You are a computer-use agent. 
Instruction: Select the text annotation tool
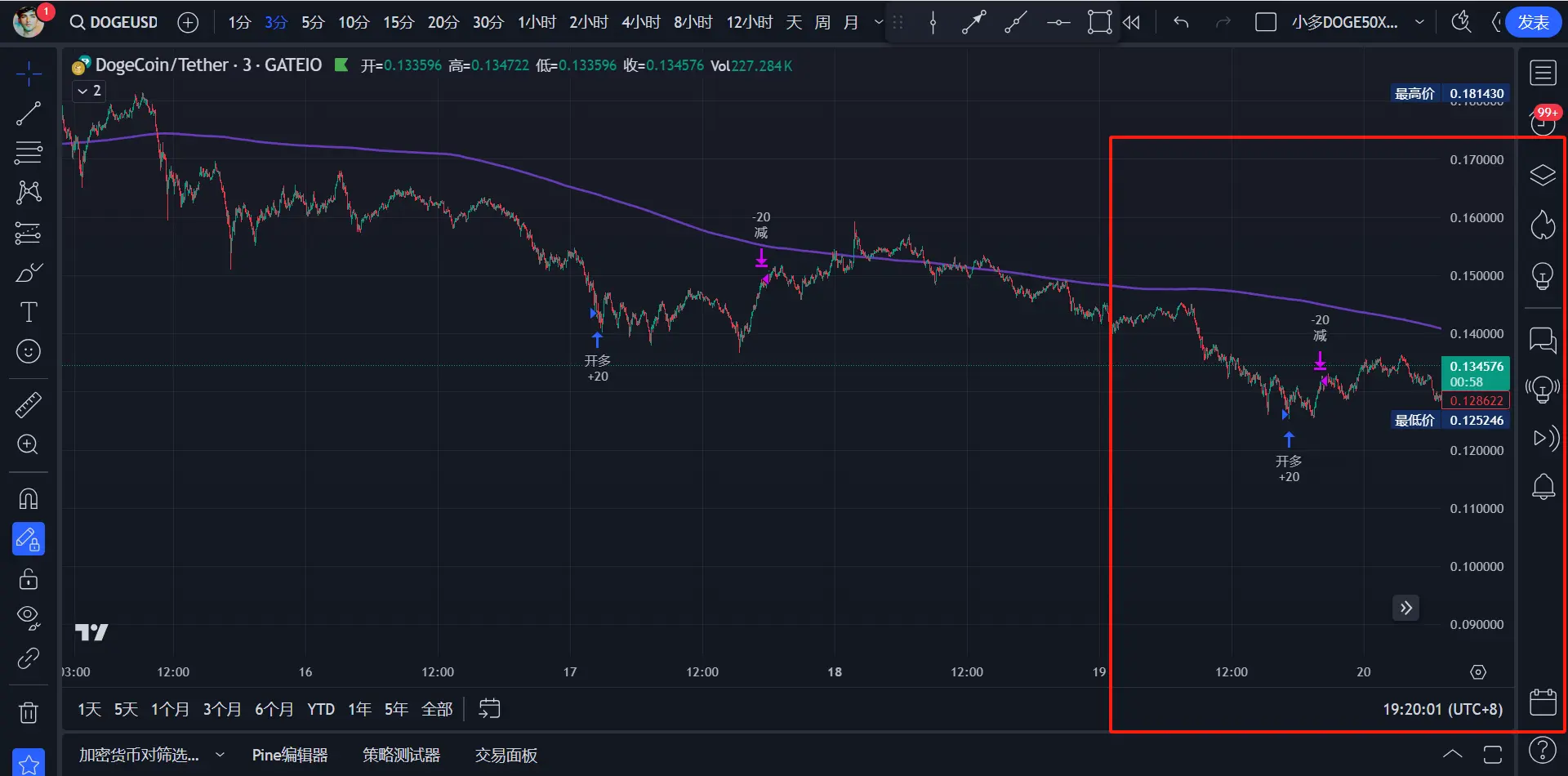click(29, 311)
